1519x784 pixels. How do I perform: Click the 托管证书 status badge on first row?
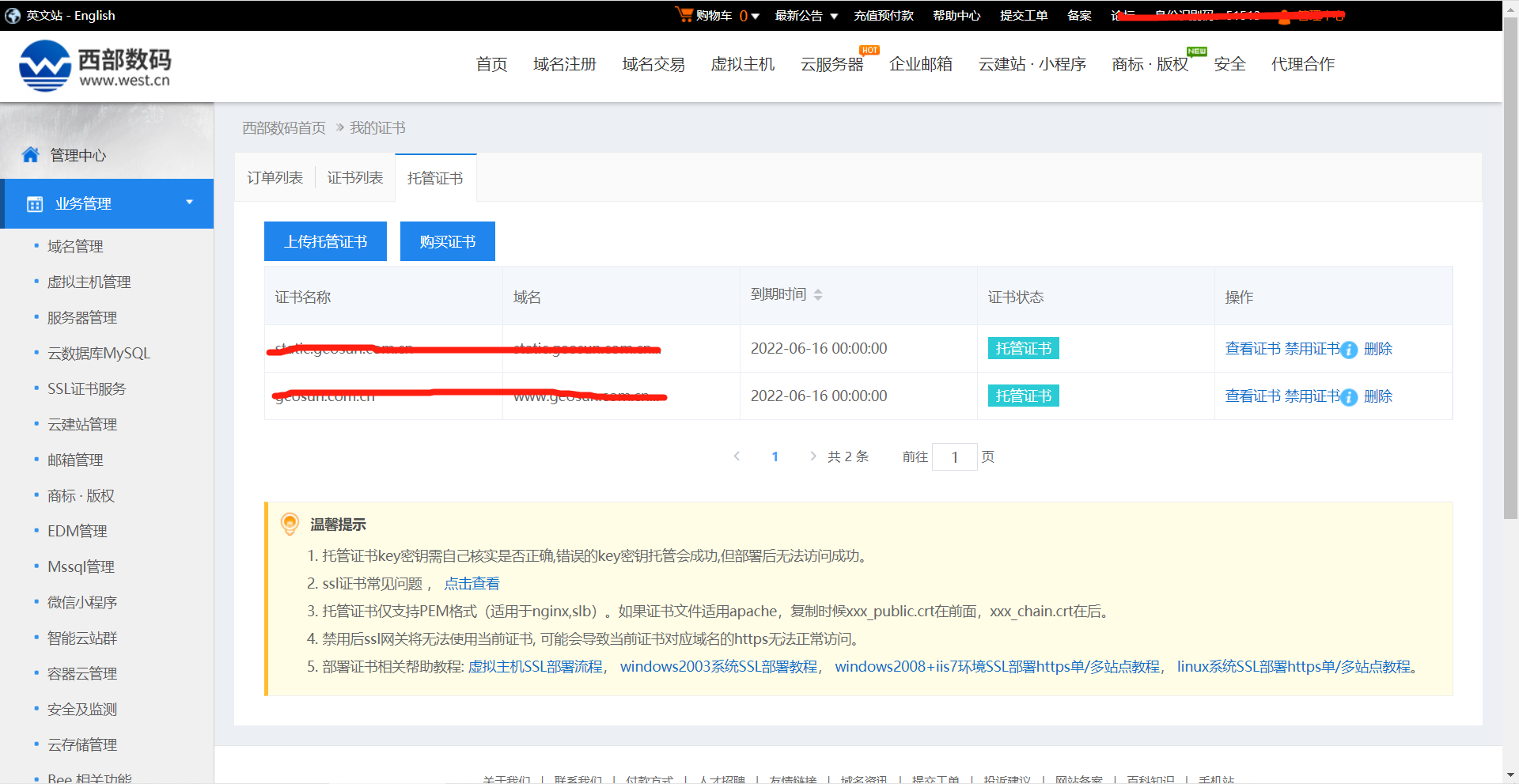click(x=1023, y=347)
